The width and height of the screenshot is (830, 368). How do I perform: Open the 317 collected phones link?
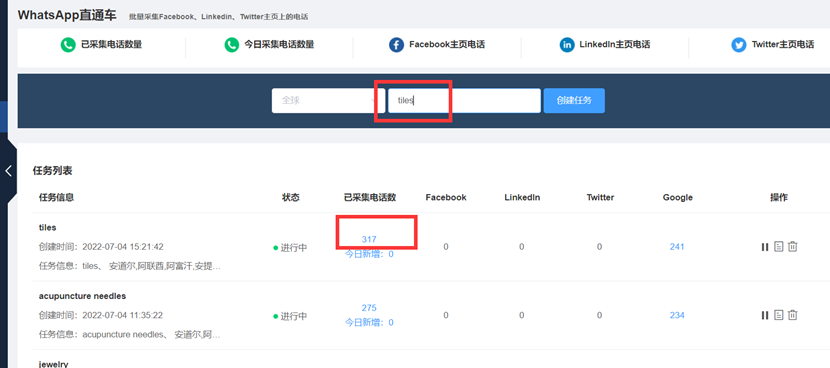(x=369, y=239)
